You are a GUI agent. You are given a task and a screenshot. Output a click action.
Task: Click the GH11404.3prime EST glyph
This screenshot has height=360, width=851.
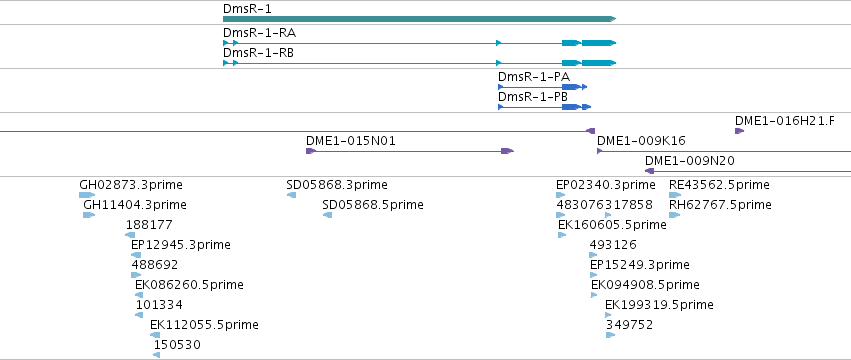tap(89, 215)
